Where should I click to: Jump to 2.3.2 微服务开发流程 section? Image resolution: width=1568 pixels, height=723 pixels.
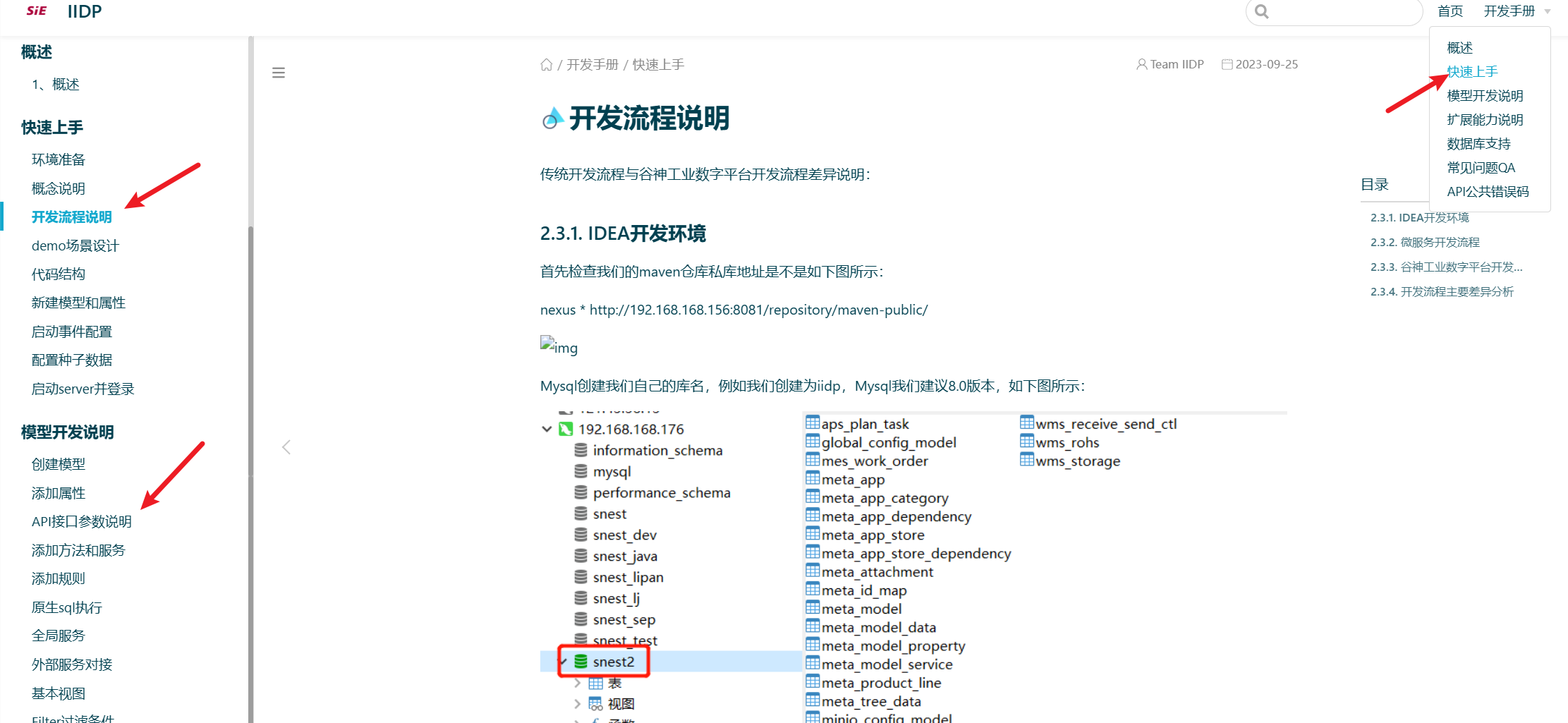1425,242
